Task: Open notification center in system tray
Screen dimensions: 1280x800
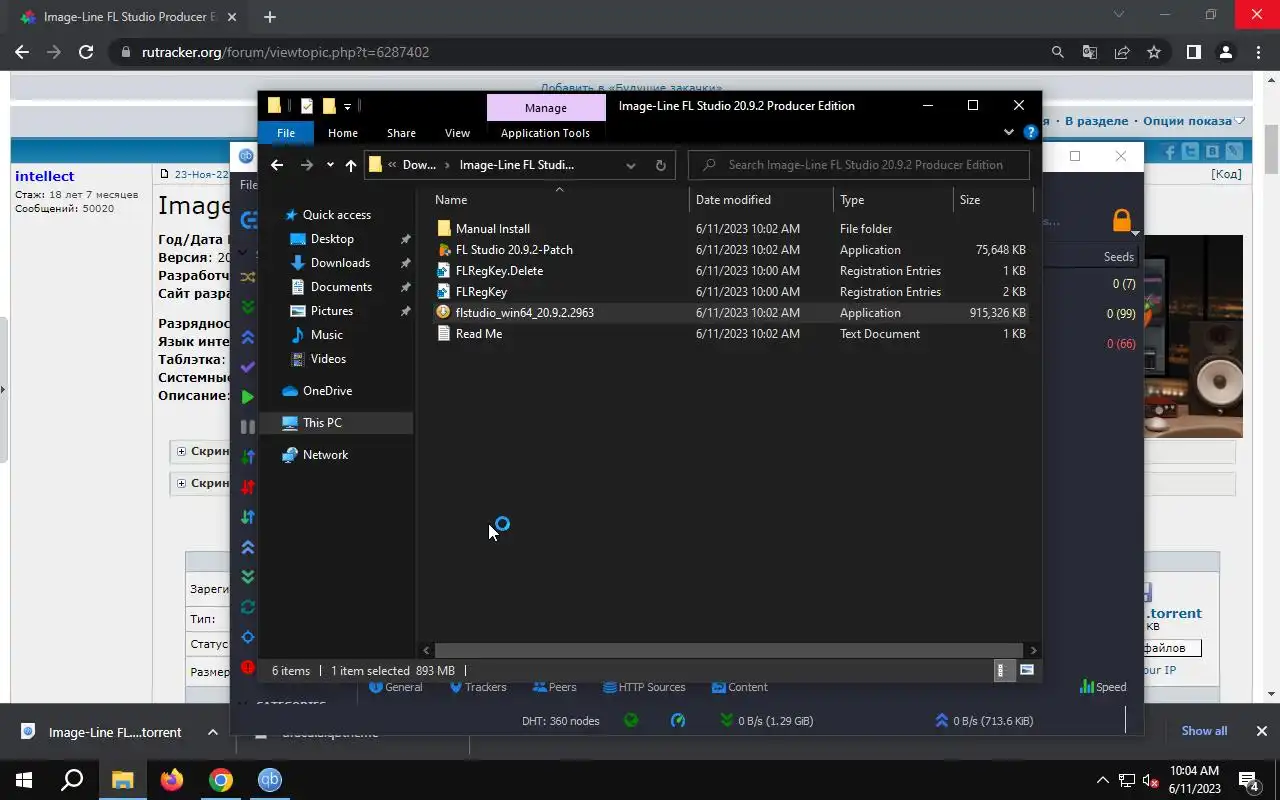Action: click(1248, 781)
